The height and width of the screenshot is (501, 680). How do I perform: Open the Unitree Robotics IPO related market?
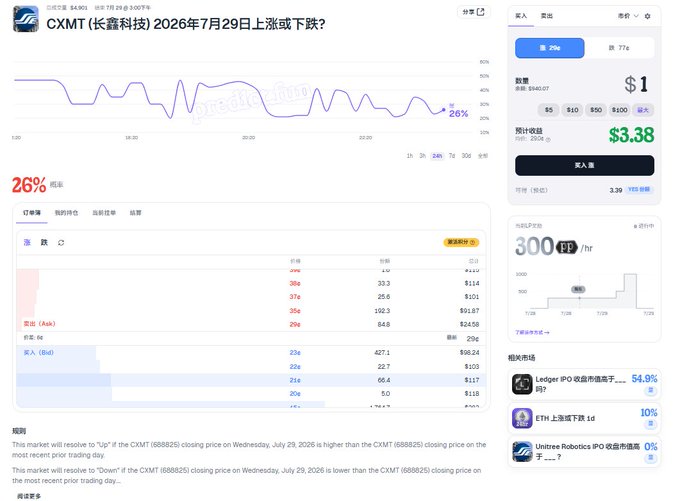click(585, 452)
